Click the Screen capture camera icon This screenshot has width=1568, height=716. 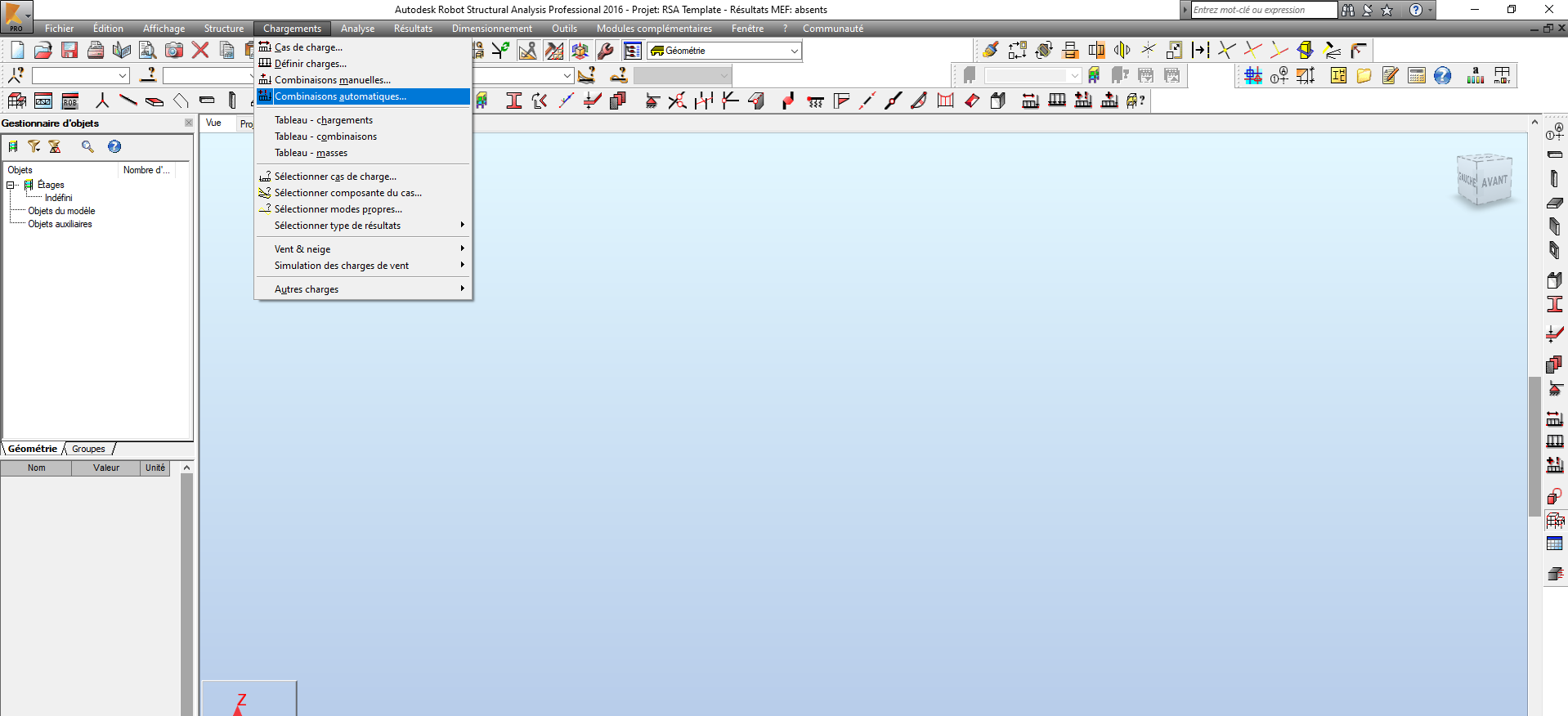tap(174, 51)
